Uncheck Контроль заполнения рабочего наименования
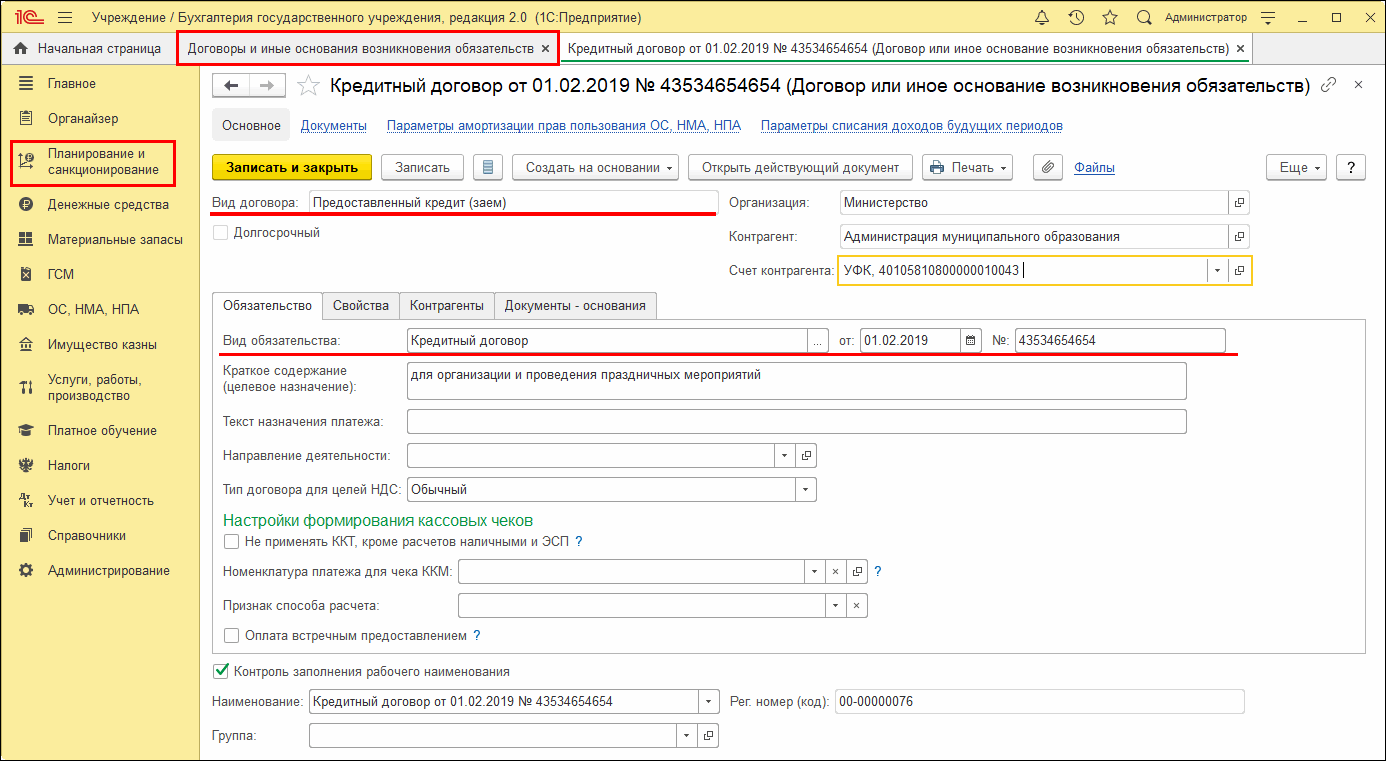The image size is (1386, 761). [221, 671]
